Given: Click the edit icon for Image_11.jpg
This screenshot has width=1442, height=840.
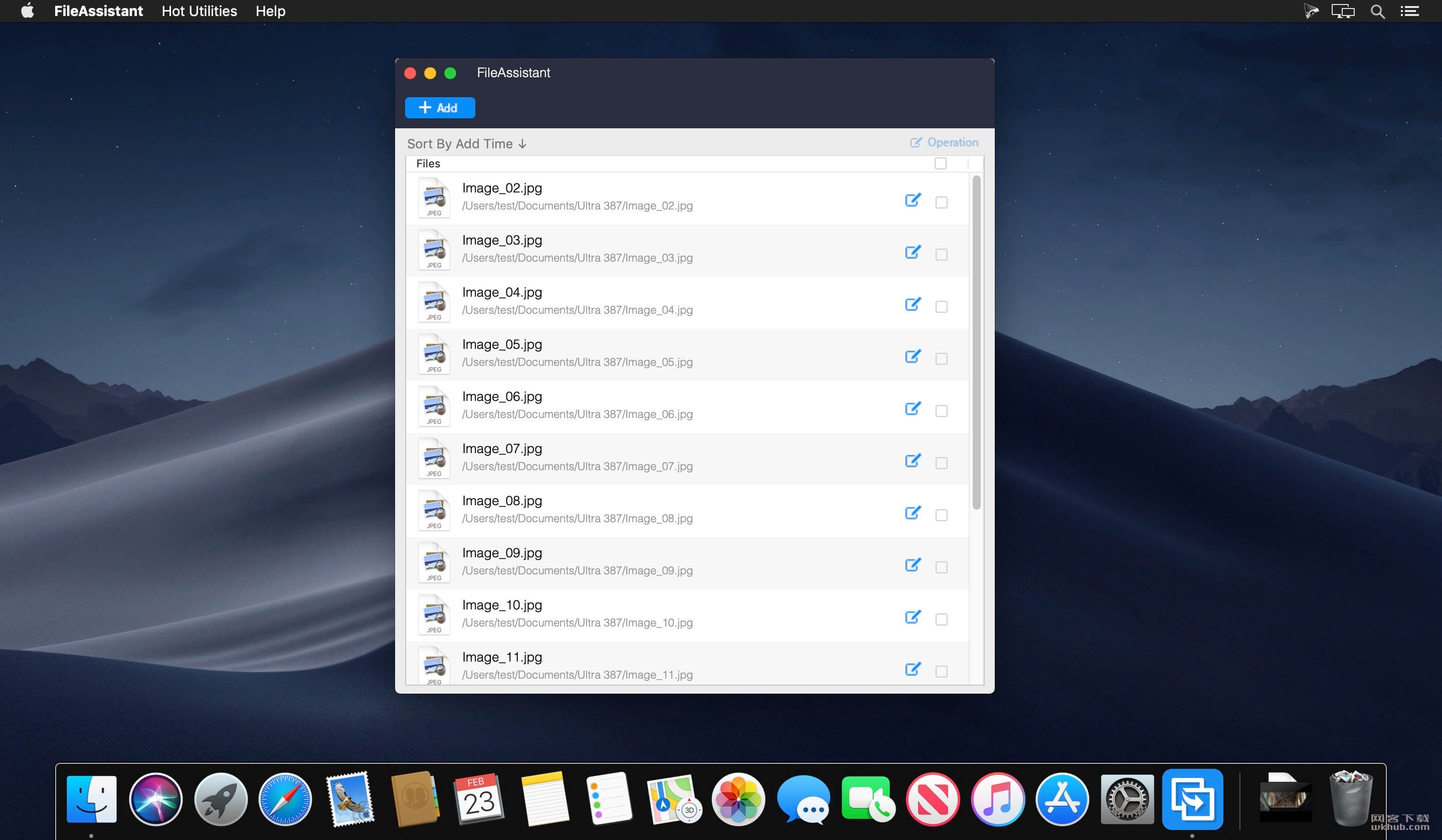Looking at the screenshot, I should [913, 669].
